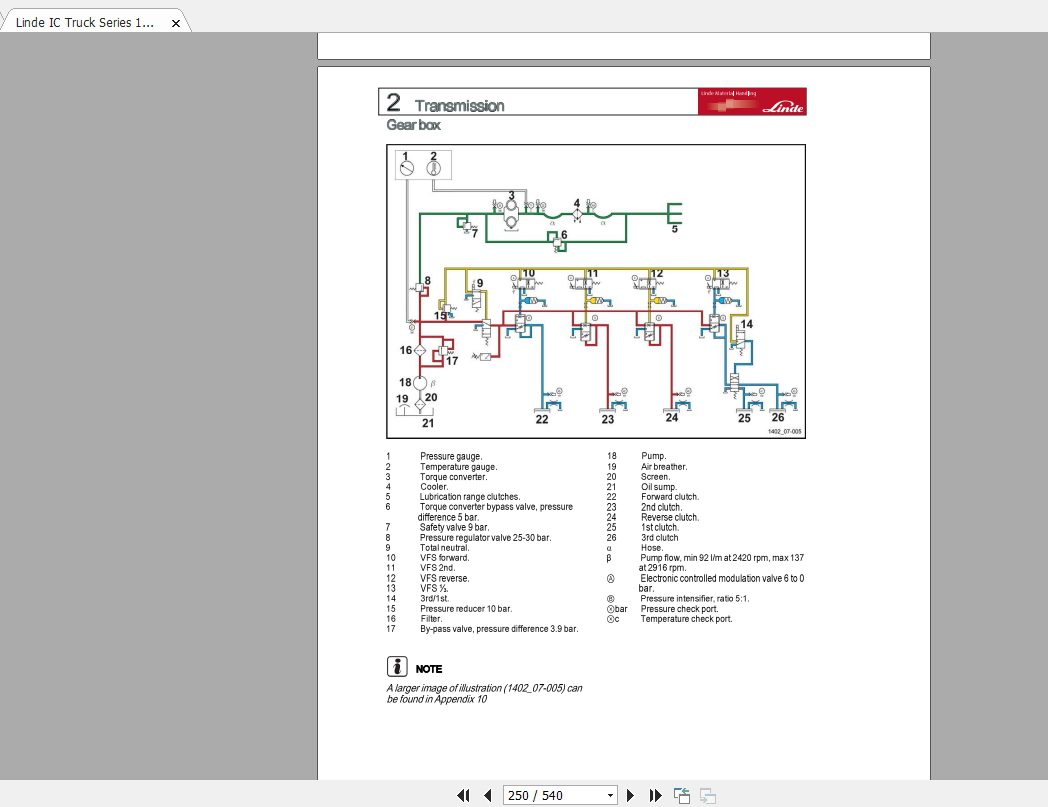Click the Transmission section heading
This screenshot has height=807, width=1048.
coord(459,106)
